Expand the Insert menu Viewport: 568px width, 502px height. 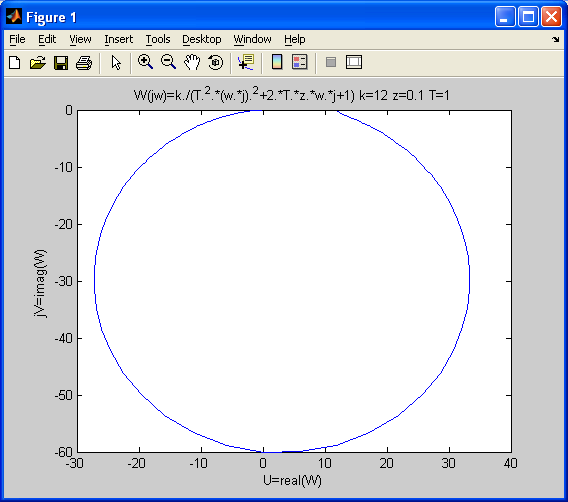[118, 39]
